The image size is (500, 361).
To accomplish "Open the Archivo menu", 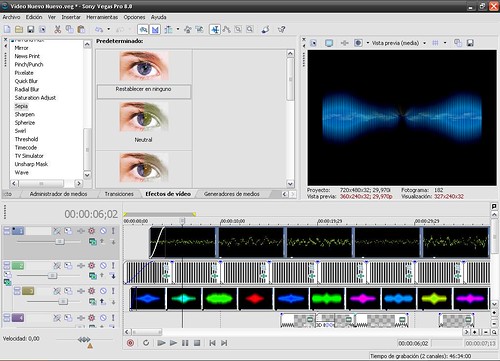I will point(11,17).
